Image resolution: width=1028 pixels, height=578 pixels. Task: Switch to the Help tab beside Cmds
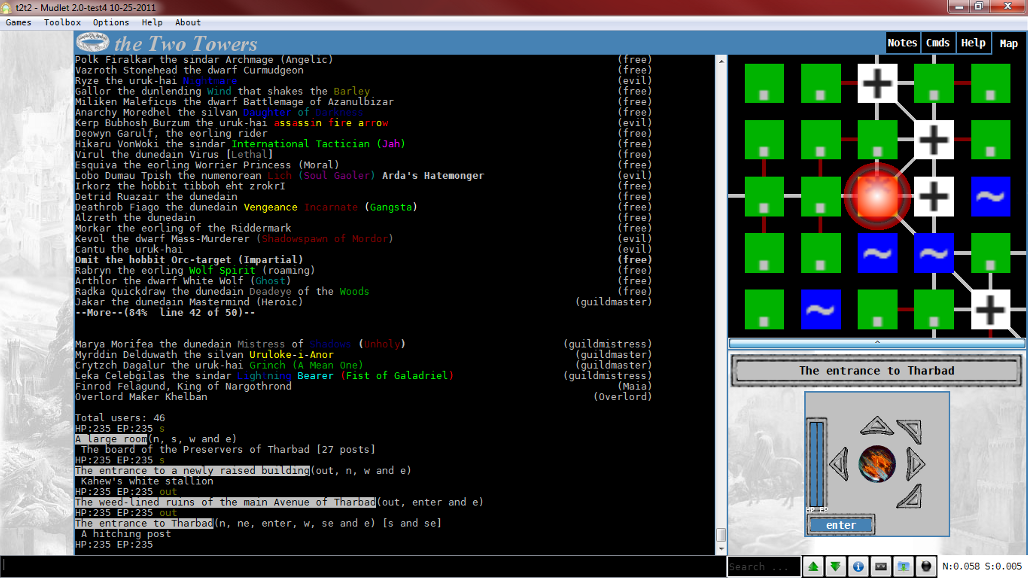click(x=973, y=43)
